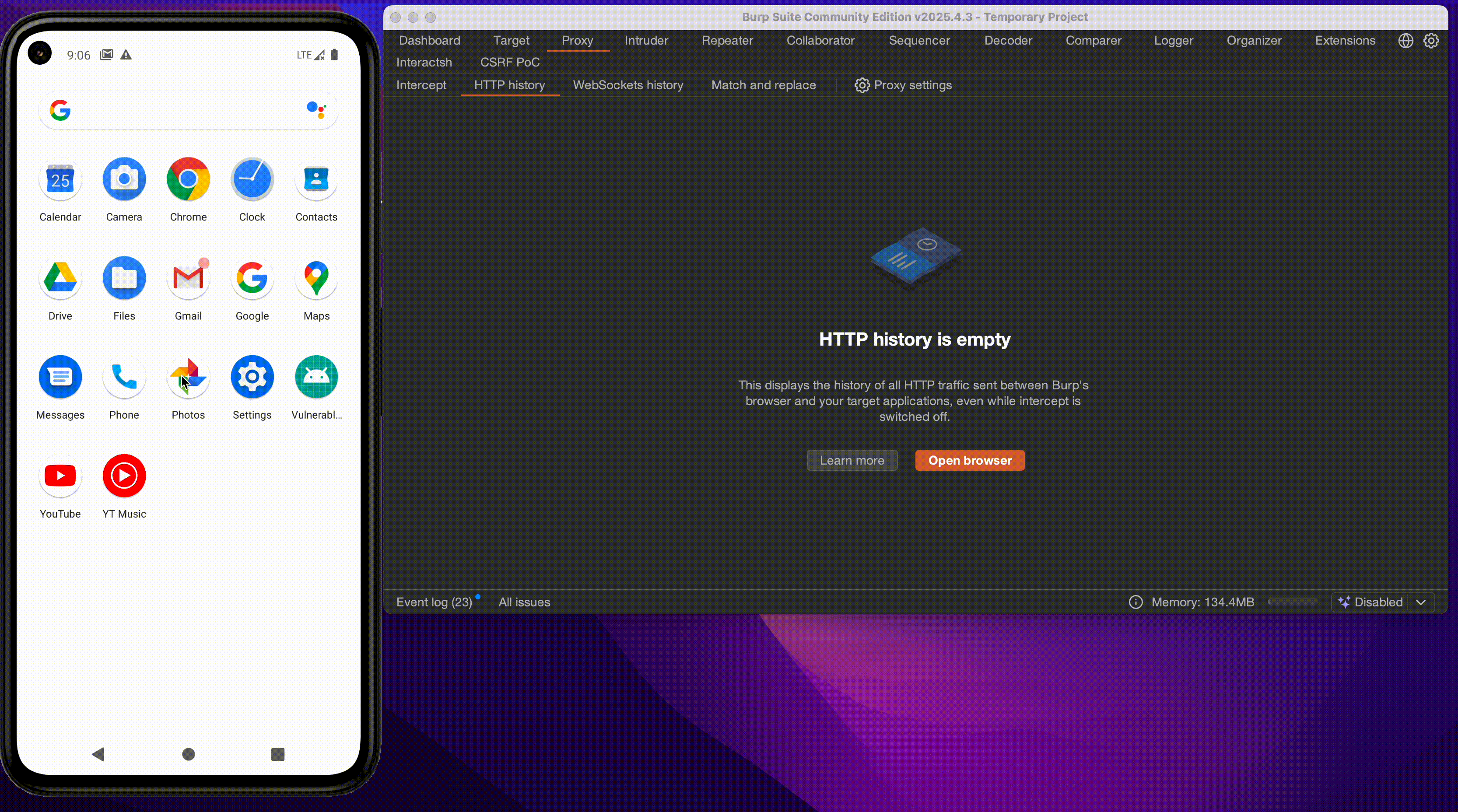Click the globe icon in Burp toolbar
Image resolution: width=1458 pixels, height=812 pixels.
click(x=1405, y=41)
